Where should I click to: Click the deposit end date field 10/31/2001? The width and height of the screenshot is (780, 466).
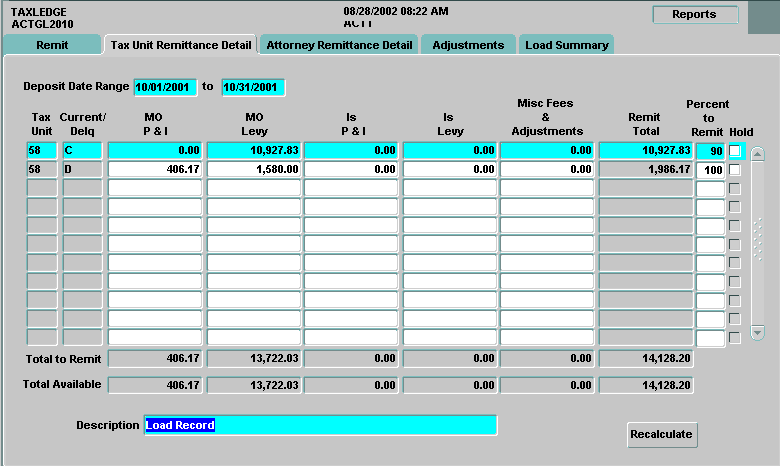[253, 87]
